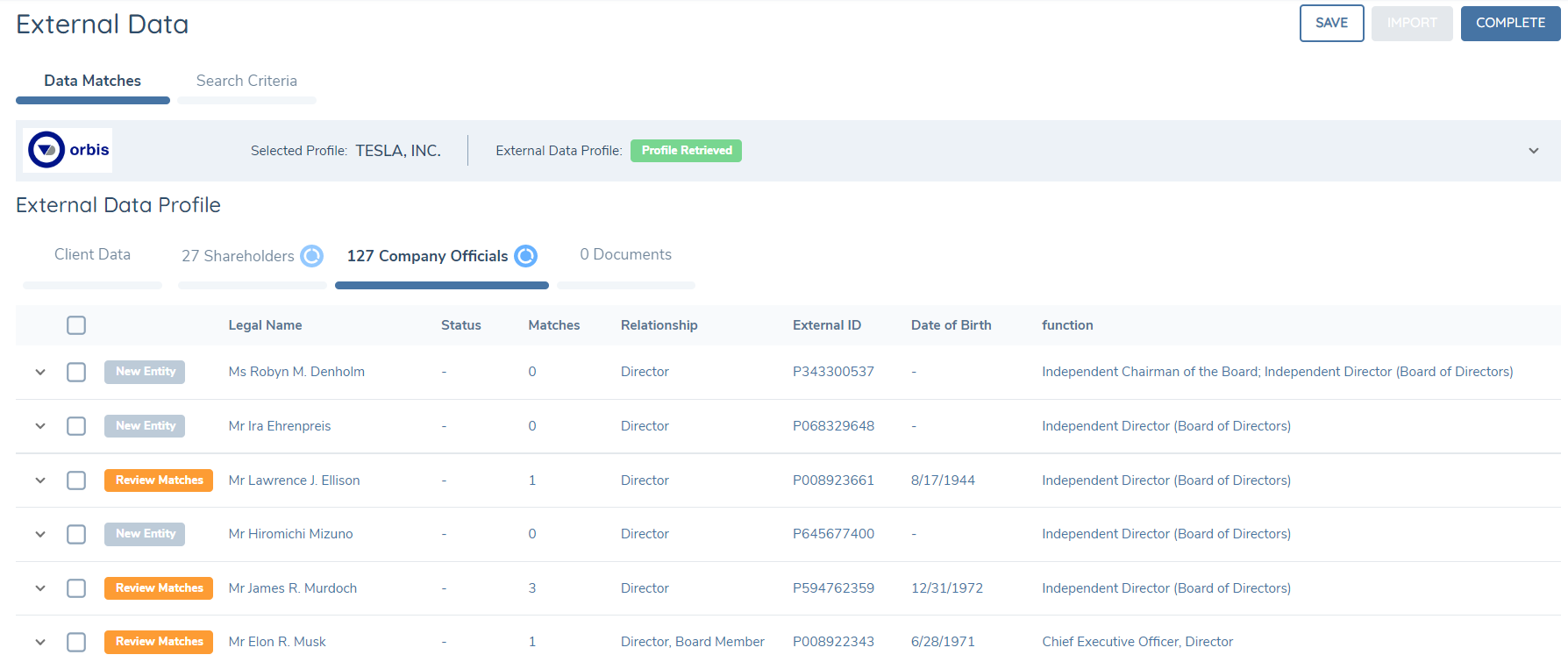Open the Client Data tab
Viewport: 1568px width, 669px height.
coord(92,254)
